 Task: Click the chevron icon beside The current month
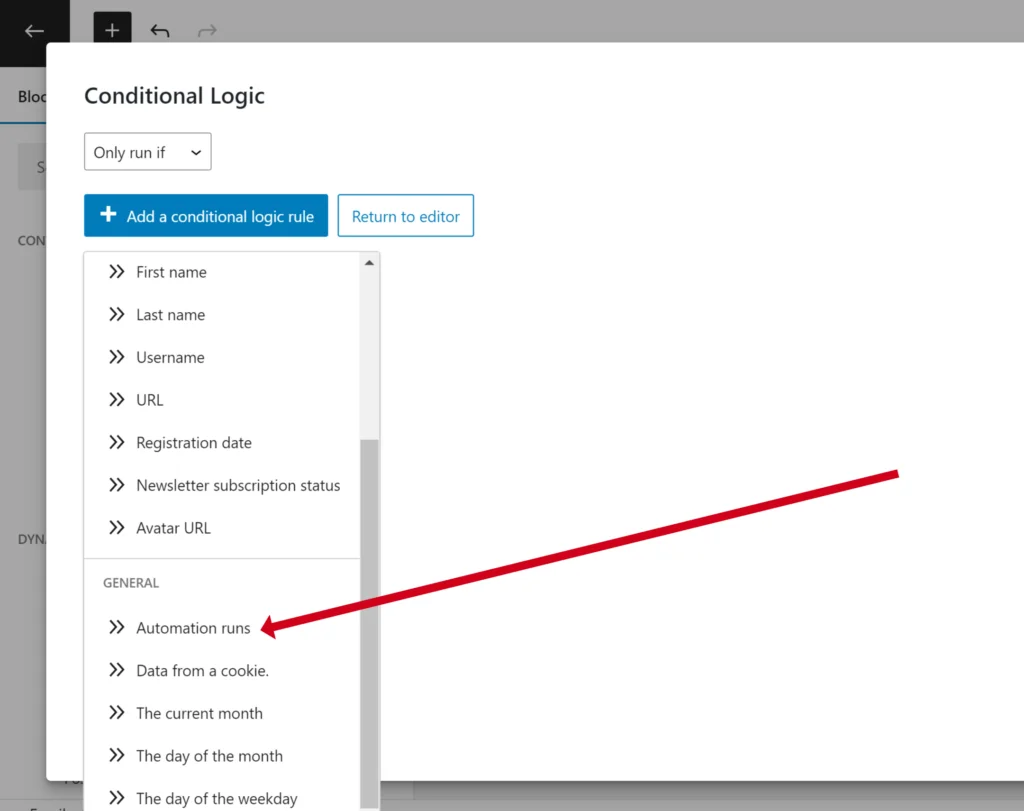117,713
